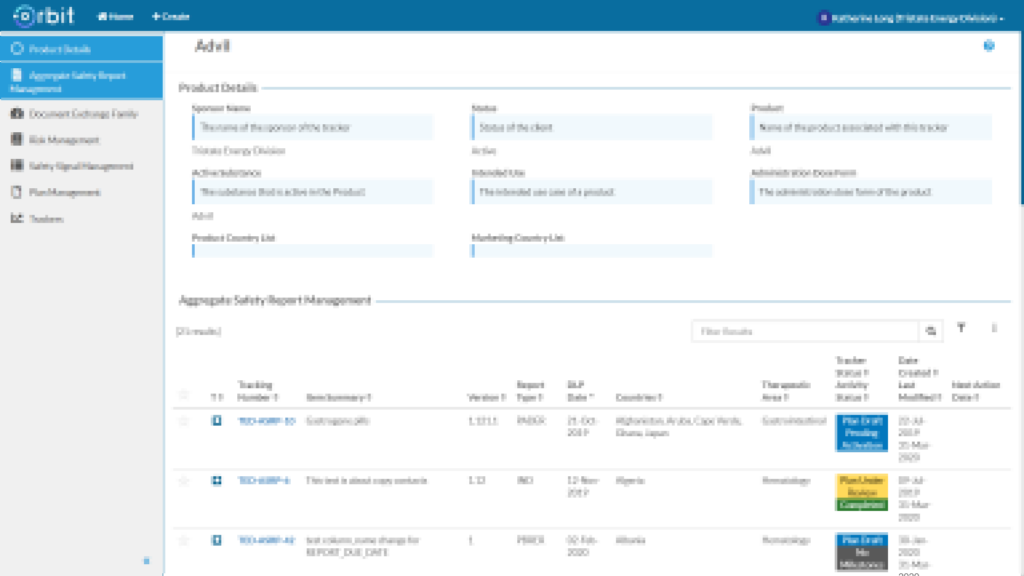Open the tracking number link in IND row
Image resolution: width=1024 pixels, height=576 pixels.
tap(264, 481)
